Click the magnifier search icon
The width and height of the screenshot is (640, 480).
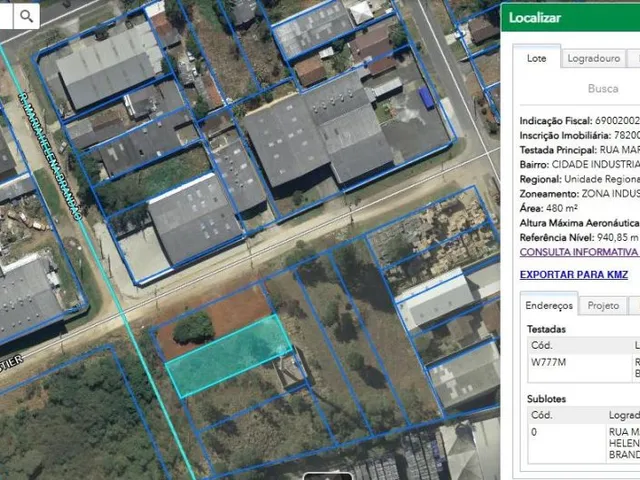coord(27,16)
